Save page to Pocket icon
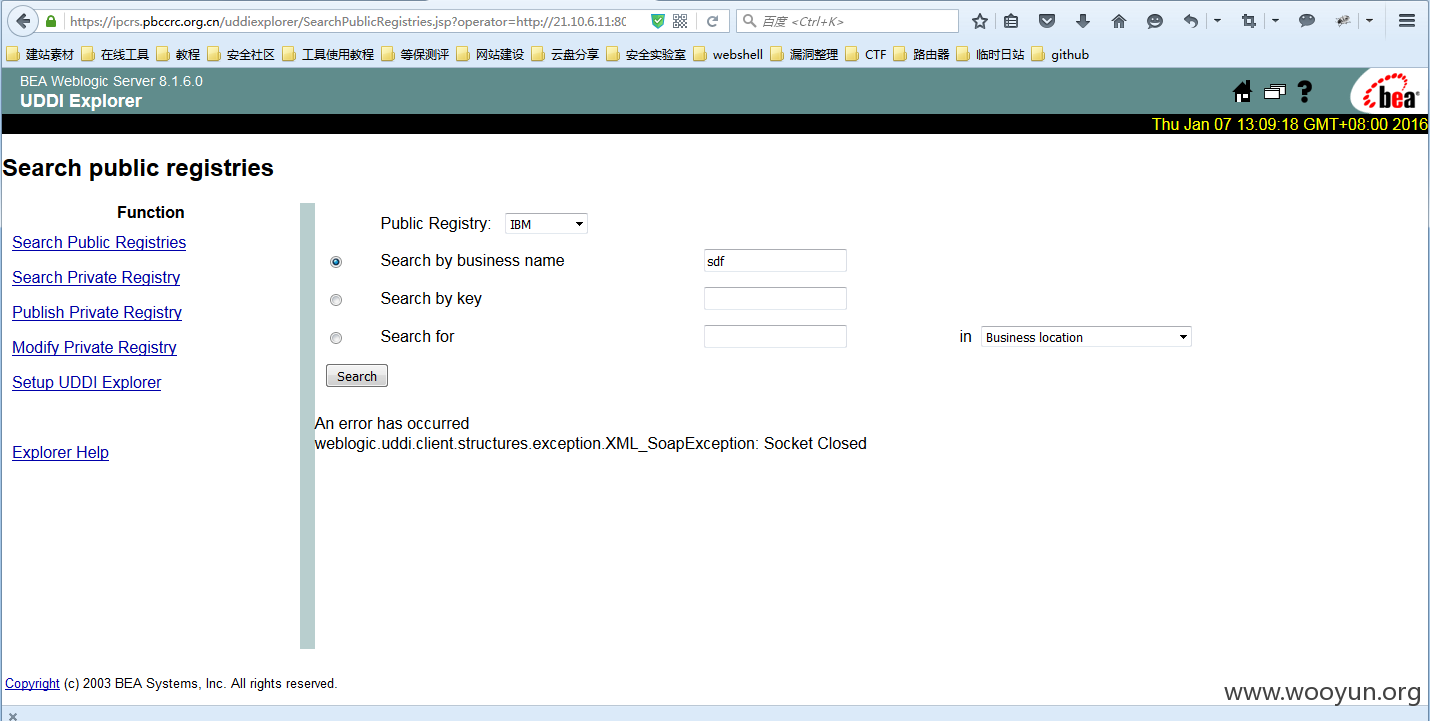 point(1046,21)
